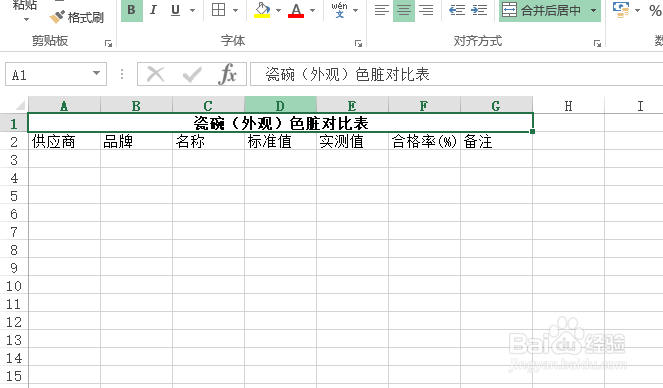Open fill color dropdown arrow
This screenshot has height=388, width=663.
click(278, 10)
